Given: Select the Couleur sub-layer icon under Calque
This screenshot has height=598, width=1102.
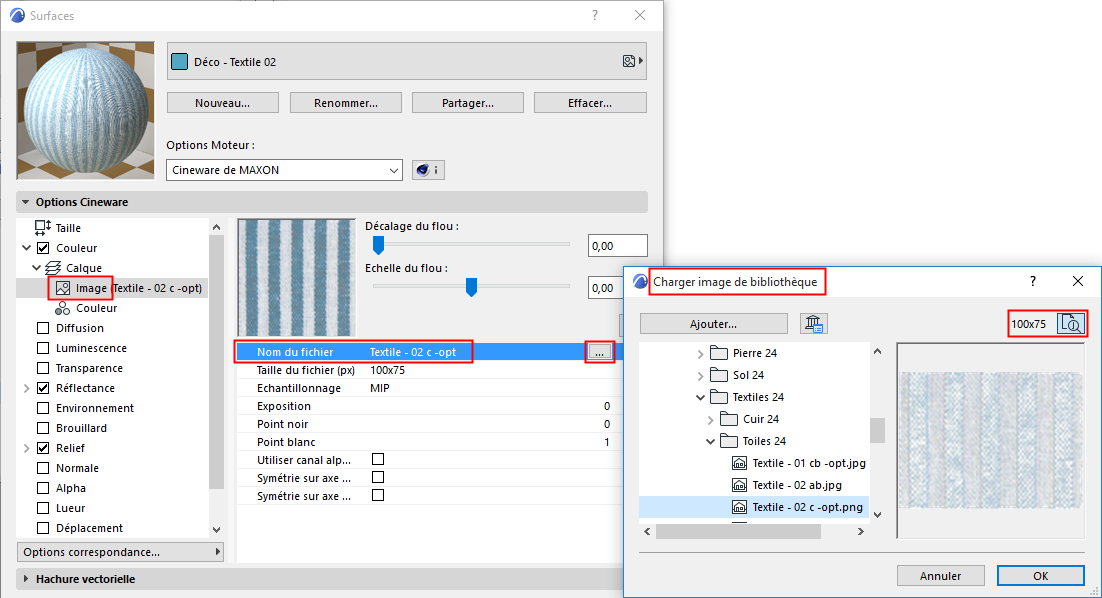Looking at the screenshot, I should [x=63, y=308].
